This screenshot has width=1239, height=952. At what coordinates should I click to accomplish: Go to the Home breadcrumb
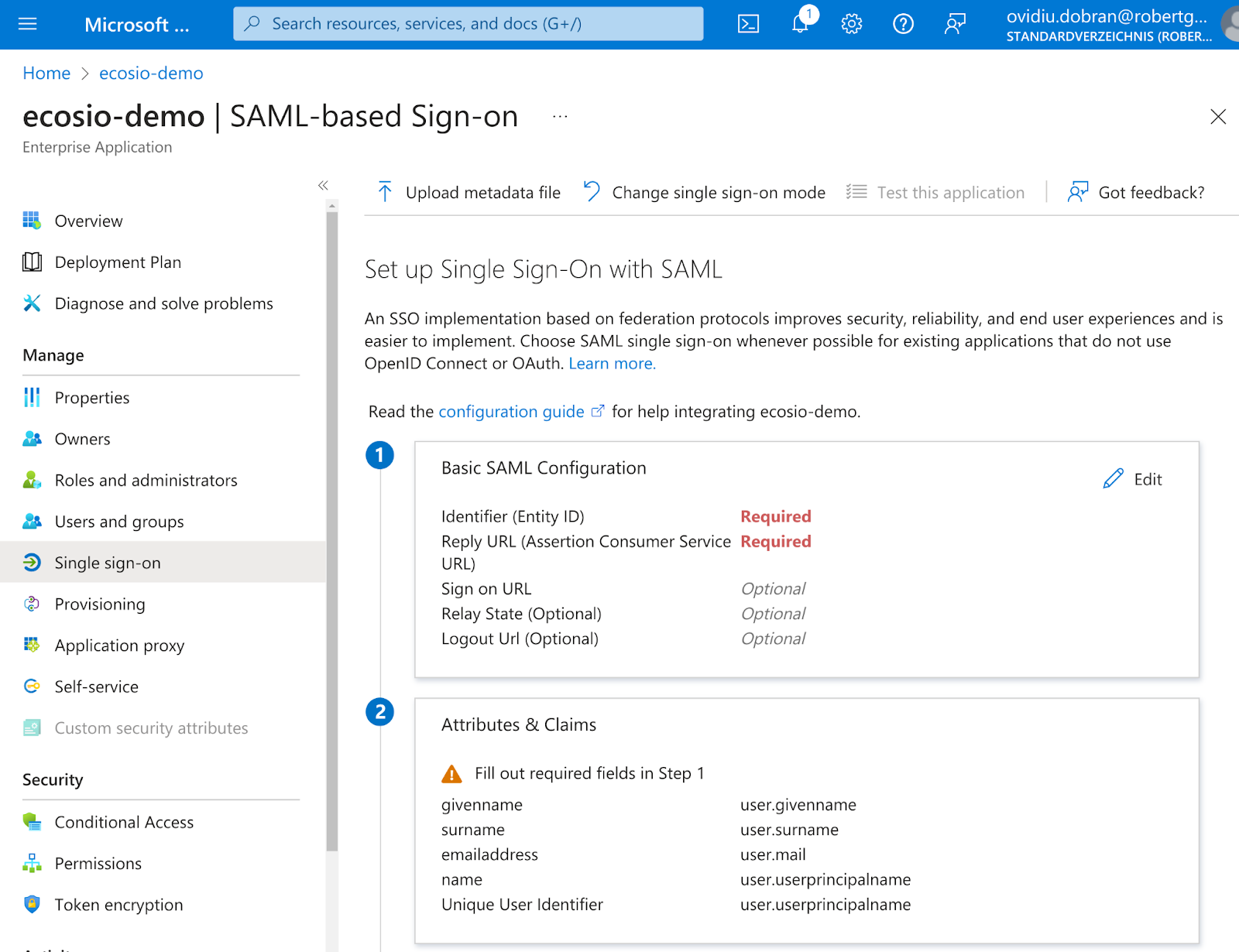pos(46,73)
